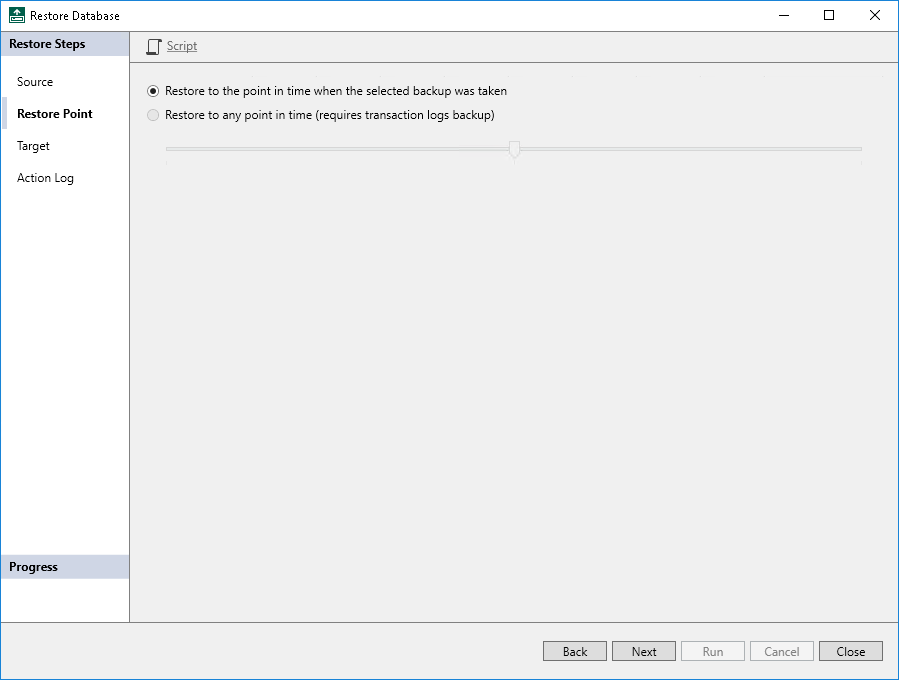Click the point-in-time slider handle

tap(514, 148)
